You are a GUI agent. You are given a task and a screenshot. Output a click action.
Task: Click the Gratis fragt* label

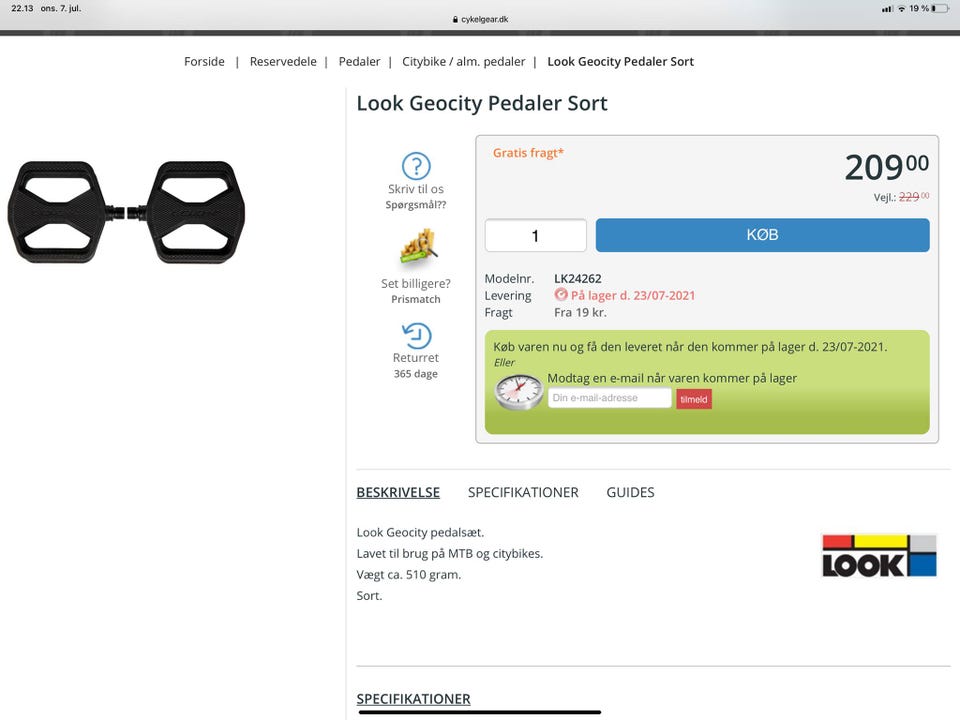tap(528, 153)
